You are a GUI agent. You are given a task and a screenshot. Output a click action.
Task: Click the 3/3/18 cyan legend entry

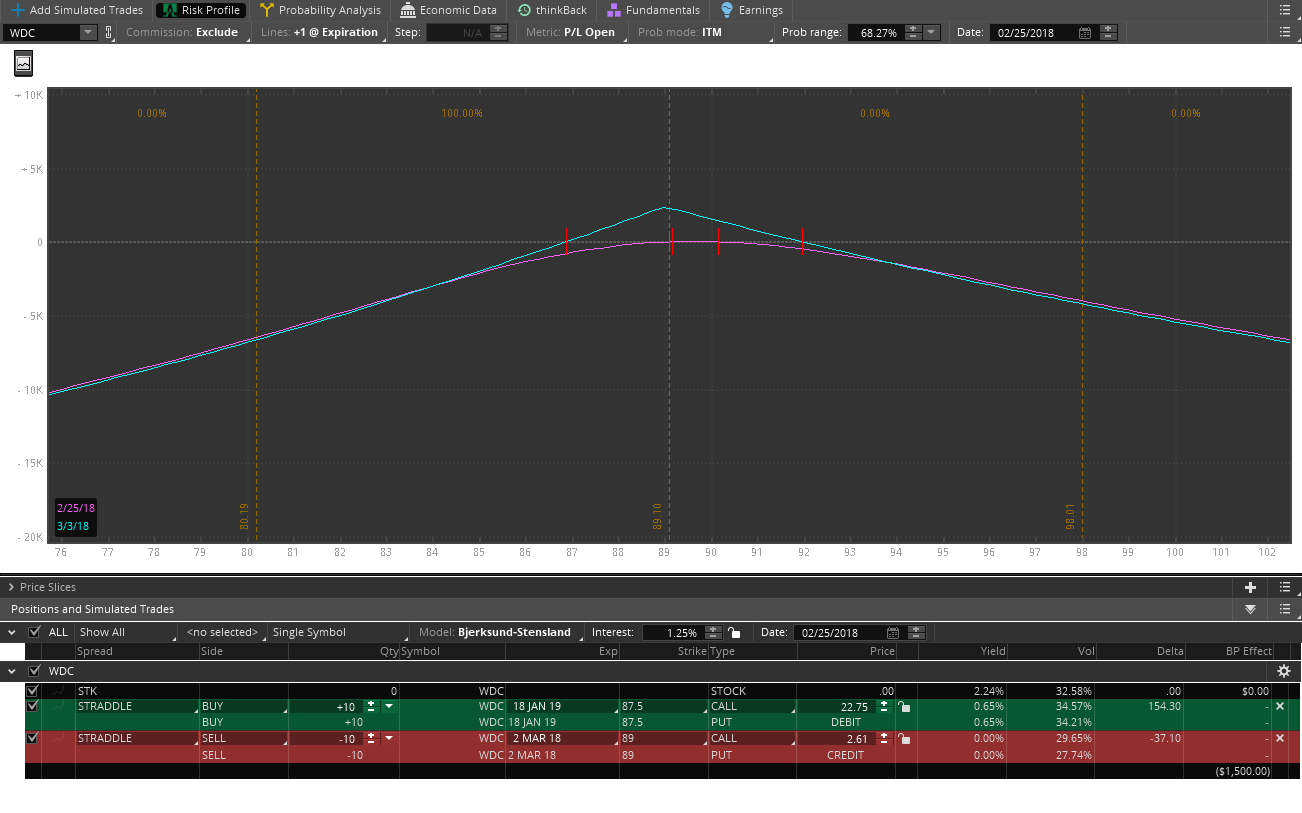[73, 526]
